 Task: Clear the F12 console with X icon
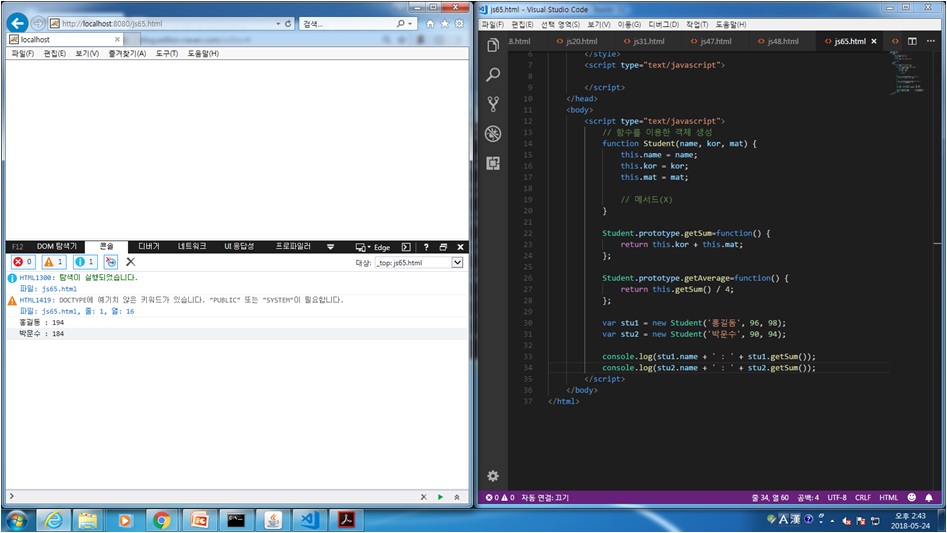point(130,262)
